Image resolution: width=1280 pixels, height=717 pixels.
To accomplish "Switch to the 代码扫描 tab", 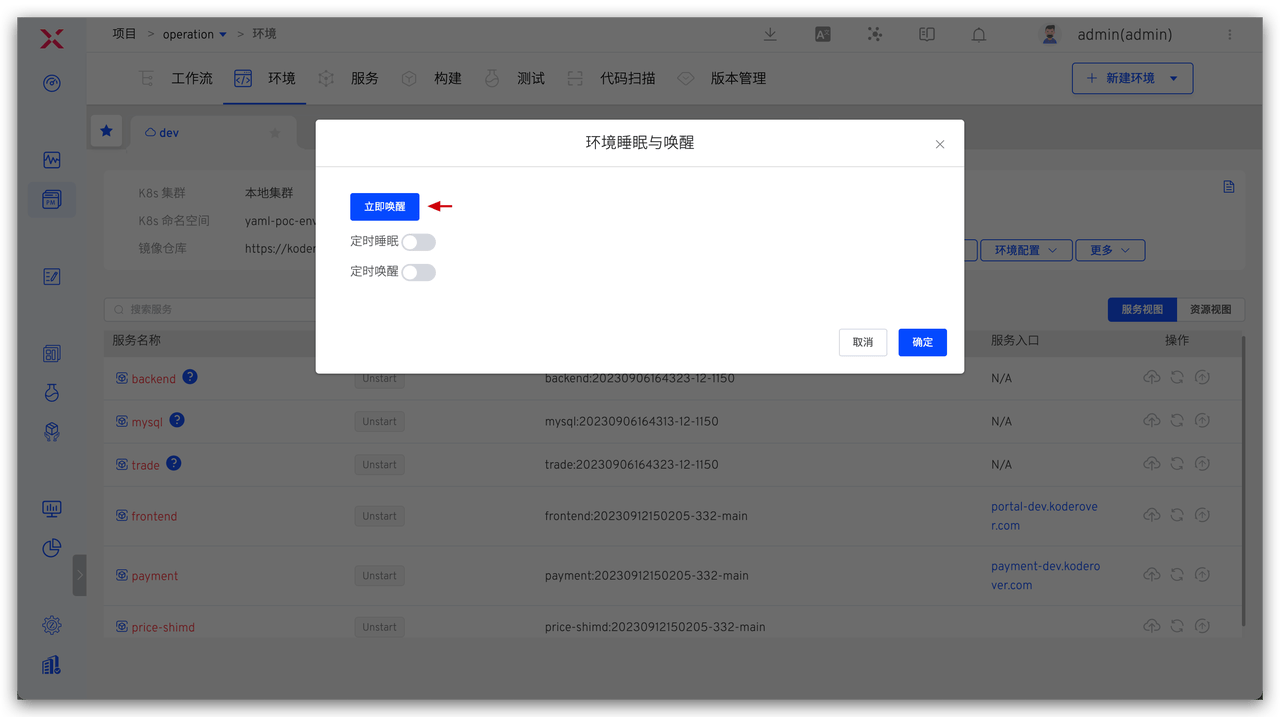I will 628,77.
